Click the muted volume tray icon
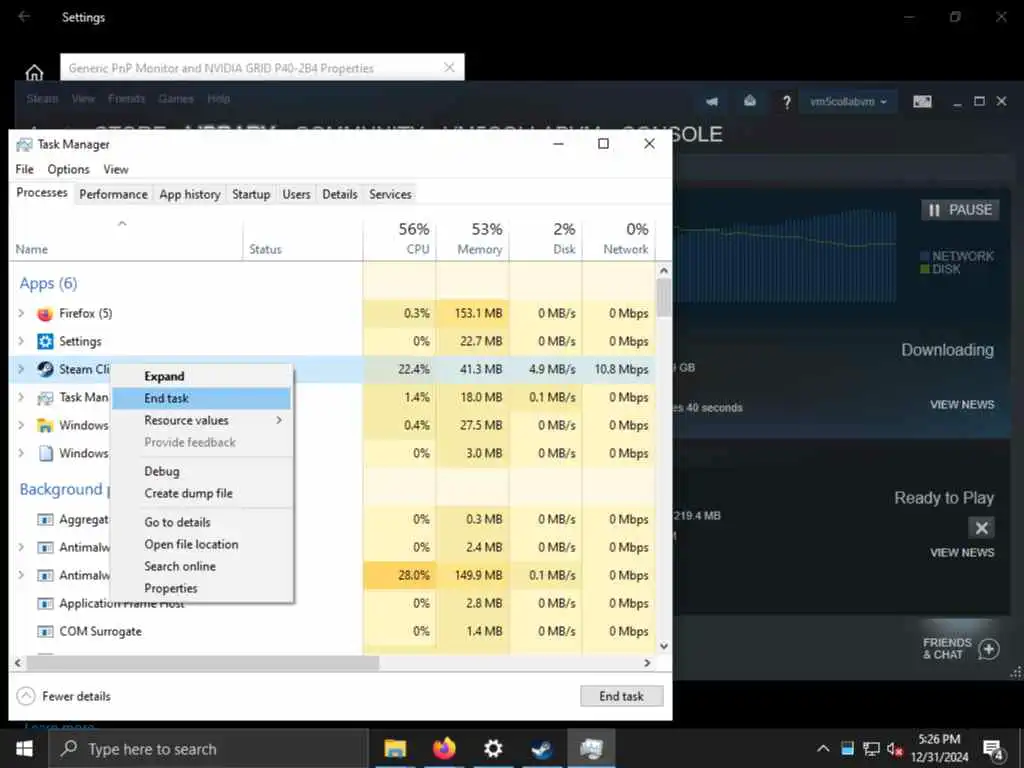This screenshot has width=1024, height=768. [x=895, y=749]
